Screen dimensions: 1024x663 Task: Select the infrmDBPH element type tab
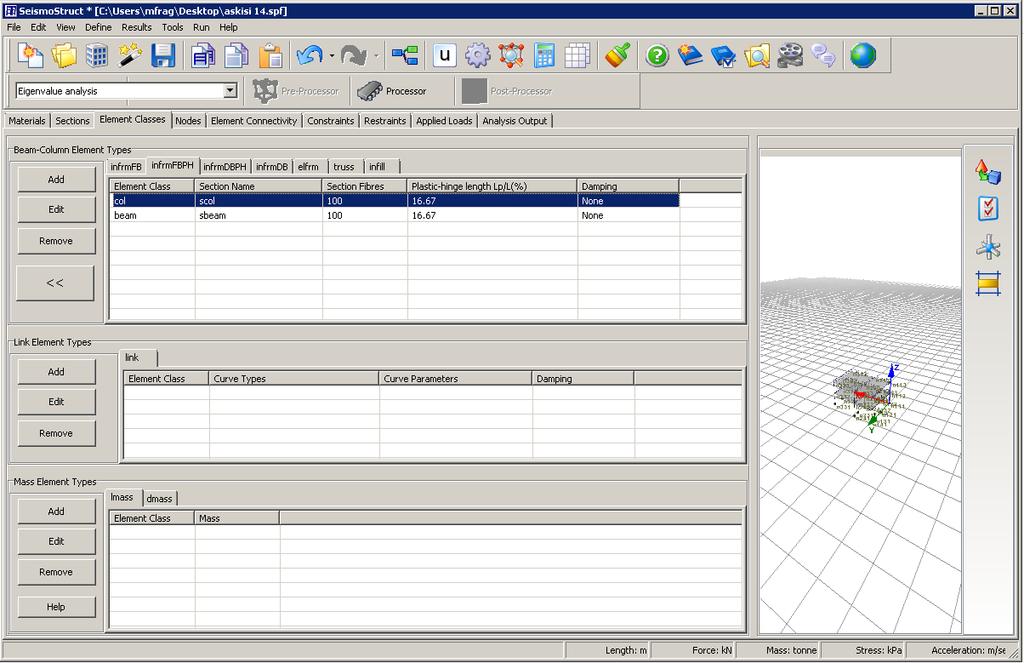[x=225, y=167]
